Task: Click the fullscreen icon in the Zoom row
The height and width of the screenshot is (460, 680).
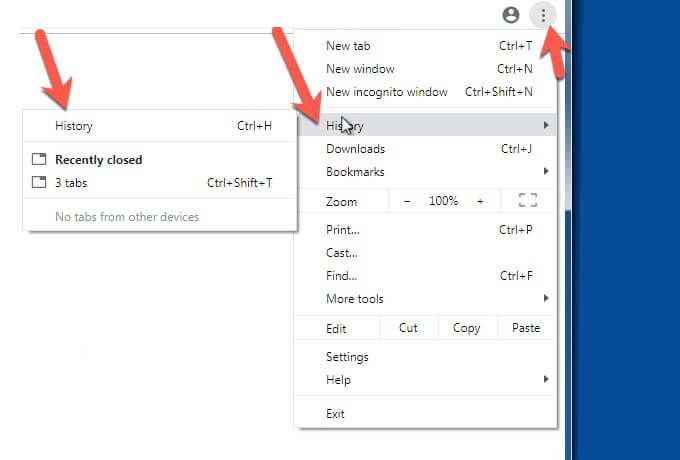Action: coord(528,201)
